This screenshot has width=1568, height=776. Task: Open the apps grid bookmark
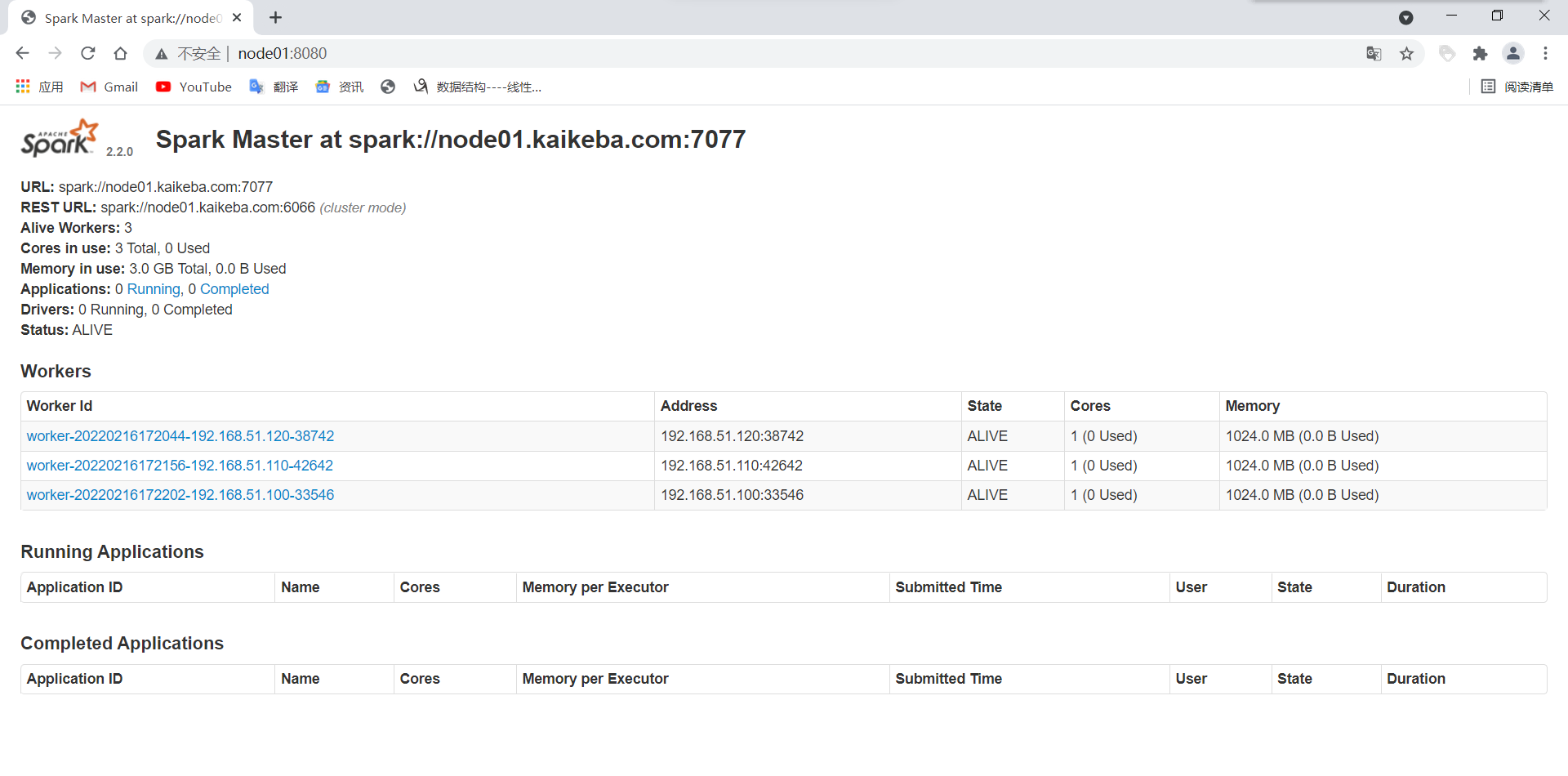pos(39,87)
